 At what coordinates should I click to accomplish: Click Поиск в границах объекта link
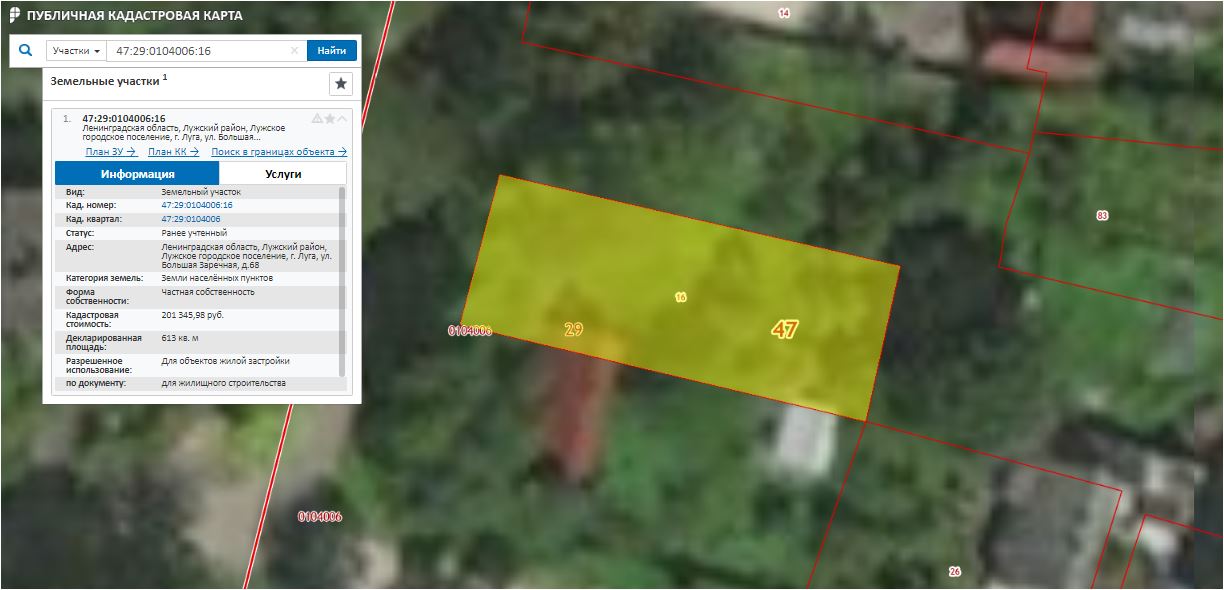tap(279, 152)
